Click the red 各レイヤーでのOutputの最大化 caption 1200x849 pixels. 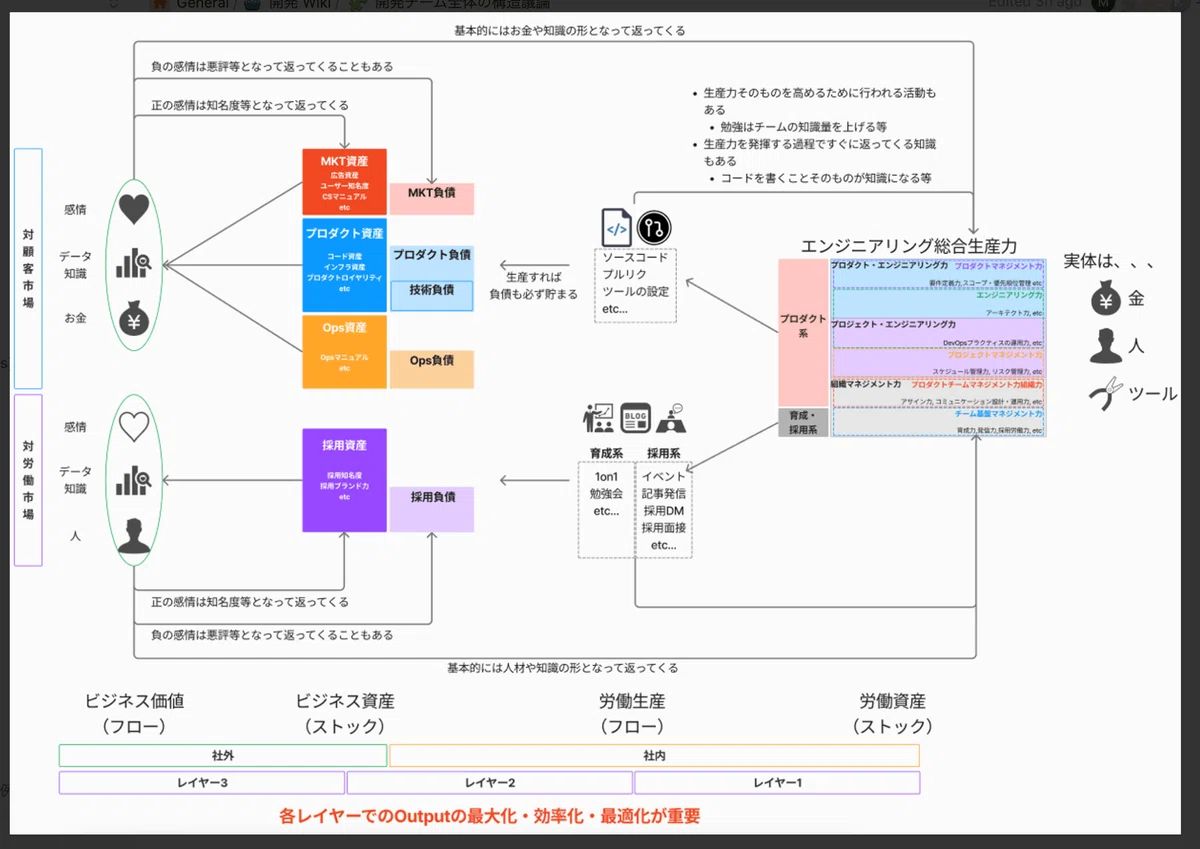pos(490,816)
